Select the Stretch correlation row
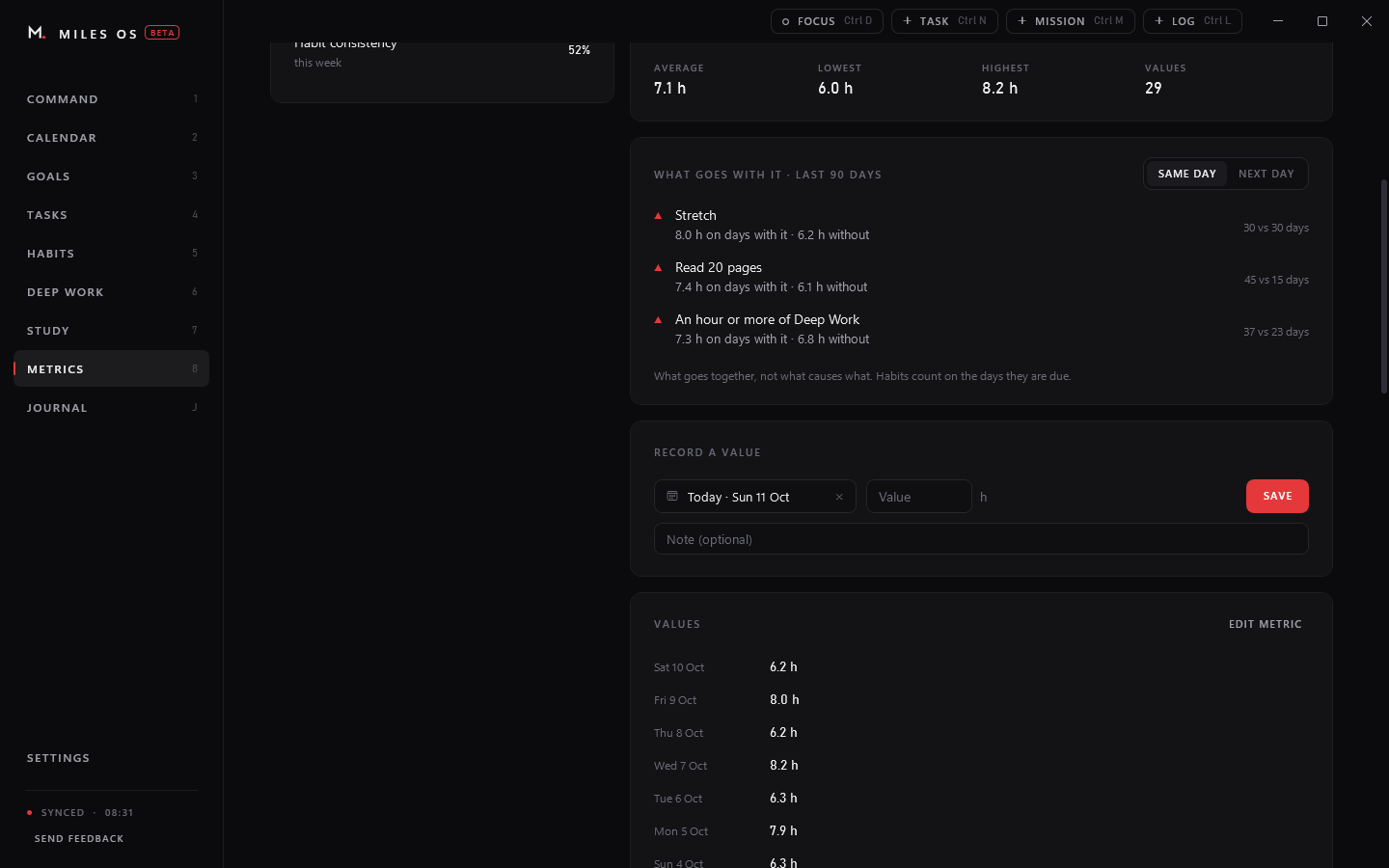This screenshot has height=868, width=1389. pos(981,225)
